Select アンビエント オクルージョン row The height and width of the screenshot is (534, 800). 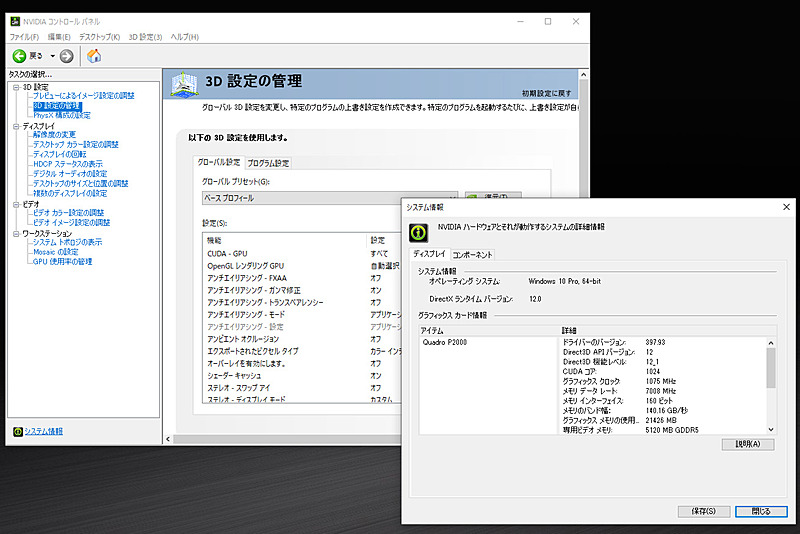pyautogui.click(x=303, y=339)
